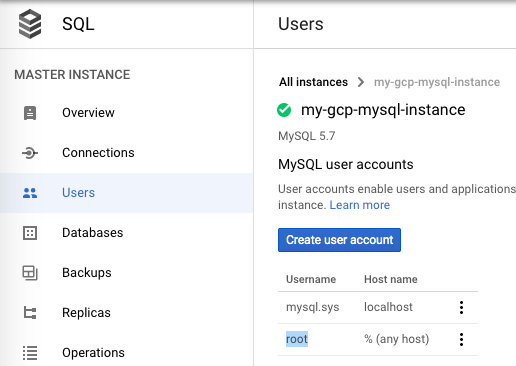Click the MySQL 5.7 version label
516x366 pixels.
click(307, 136)
